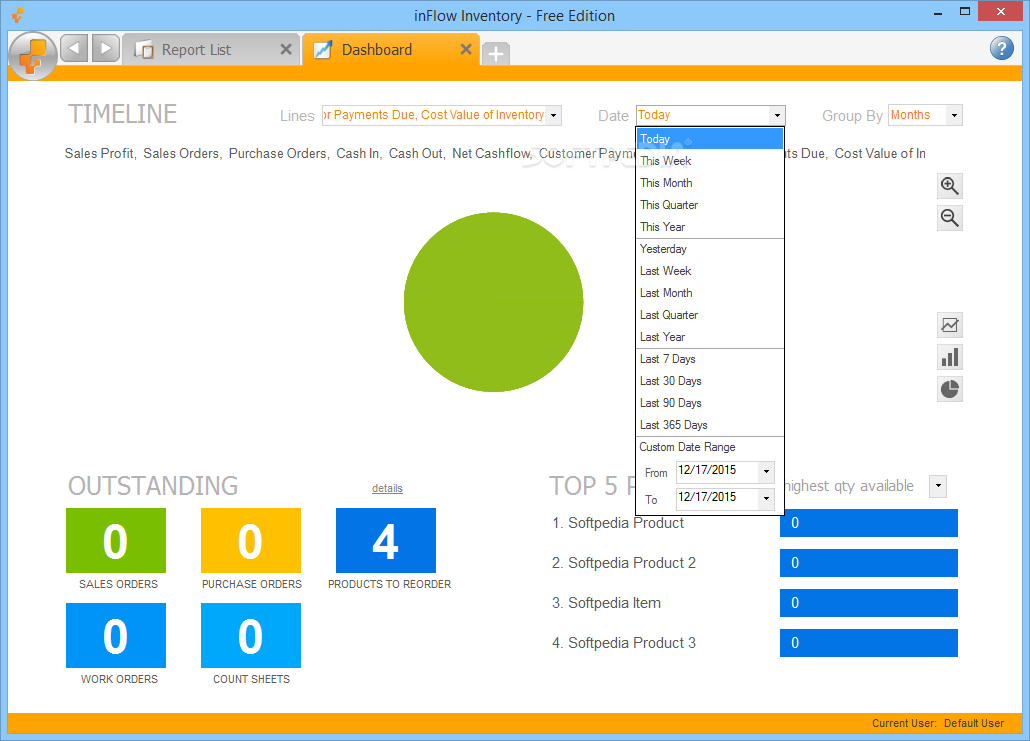Zoom in on the timeline chart
1030x741 pixels.
[x=949, y=186]
